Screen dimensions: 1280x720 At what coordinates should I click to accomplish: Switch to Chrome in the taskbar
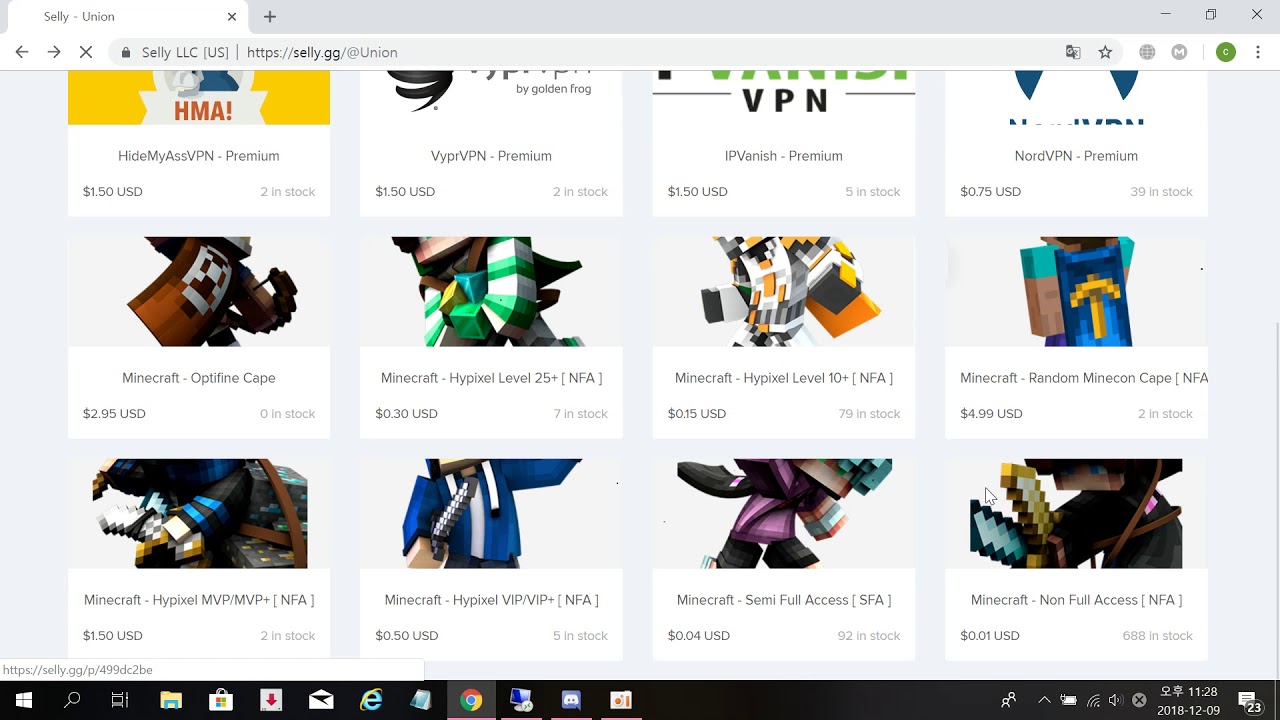[471, 700]
